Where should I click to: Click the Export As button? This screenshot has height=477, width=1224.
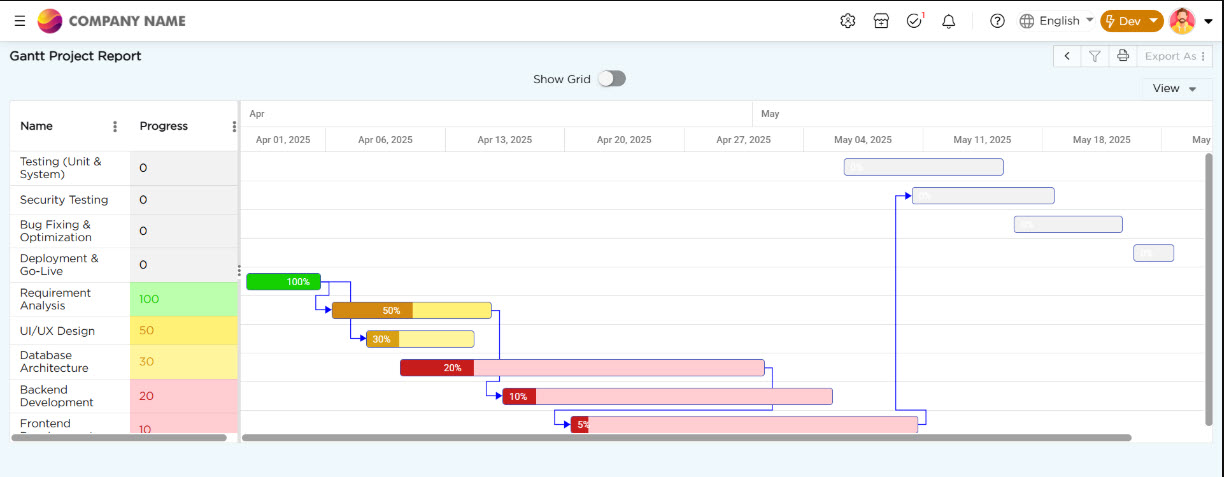pos(1174,56)
